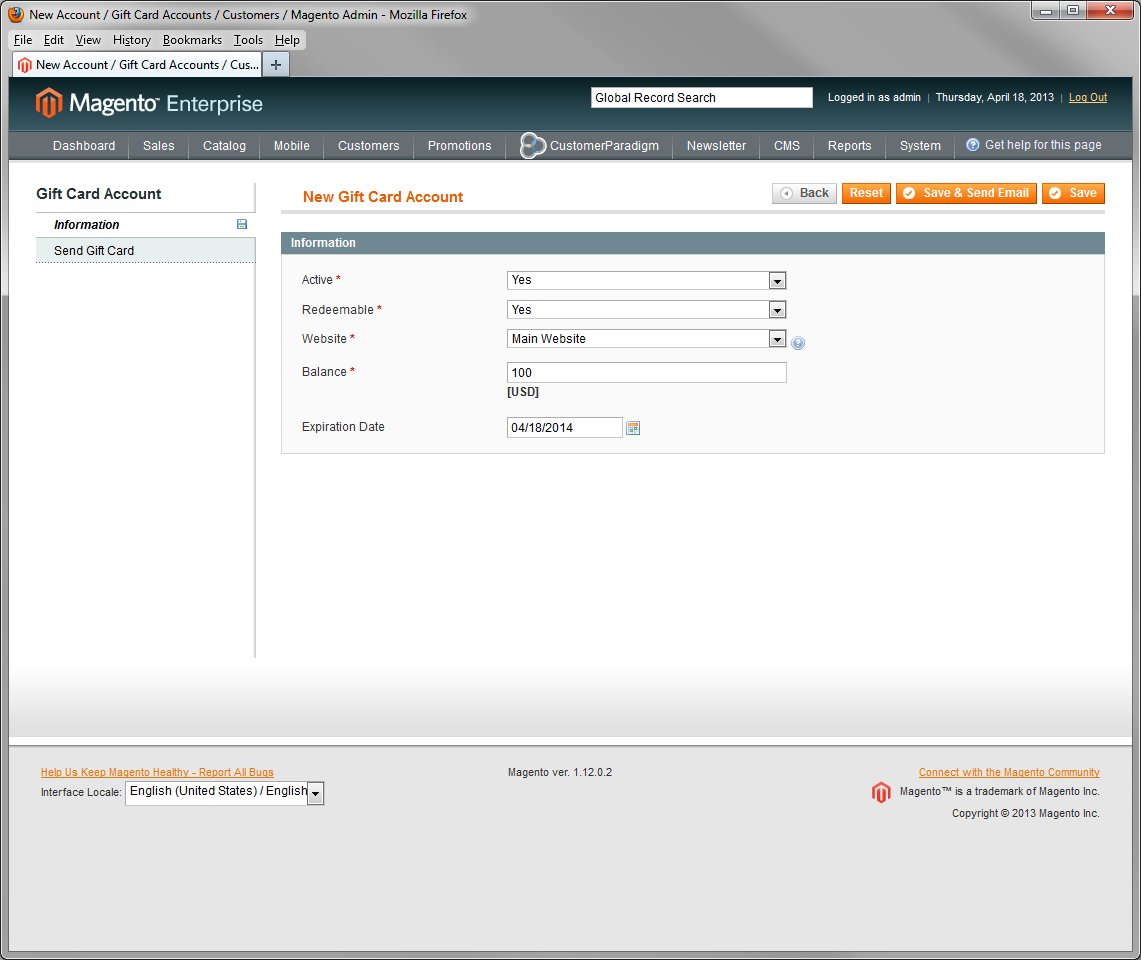
Task: Click the Report All Bugs link
Action: click(x=157, y=772)
